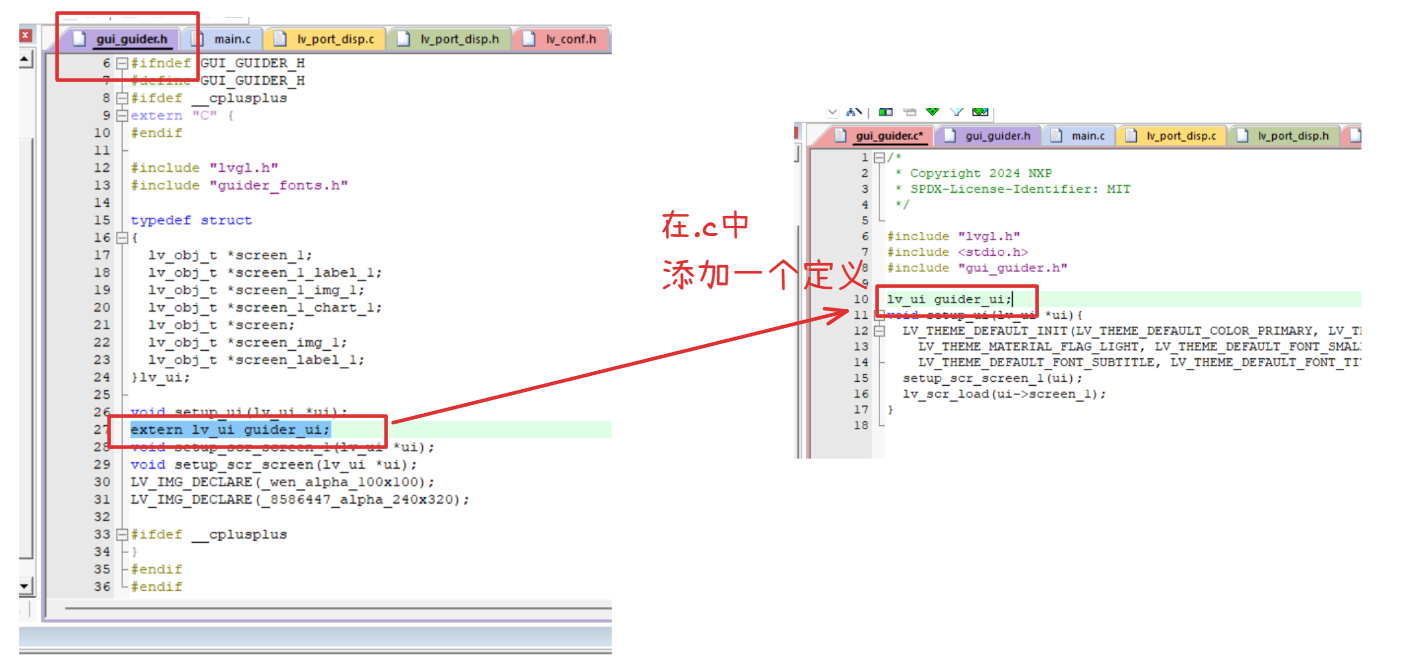Click line '#include "guider_fonts.h"'
This screenshot has height=659, width=1420.
240,185
